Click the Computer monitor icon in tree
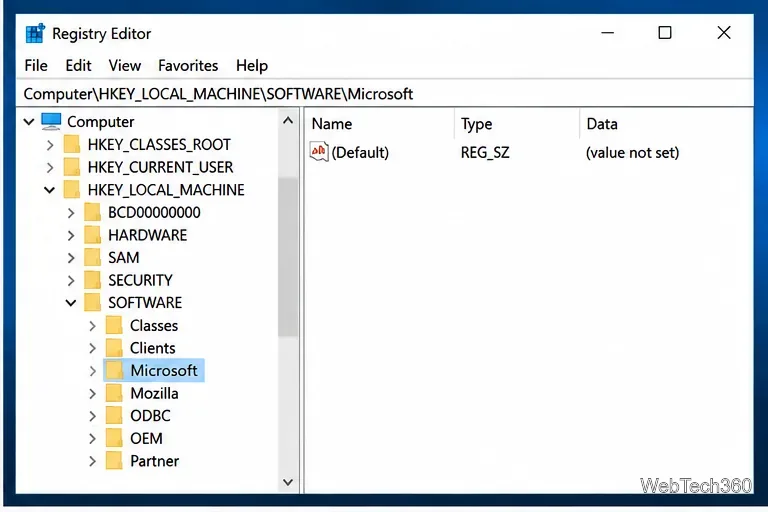 coord(51,122)
